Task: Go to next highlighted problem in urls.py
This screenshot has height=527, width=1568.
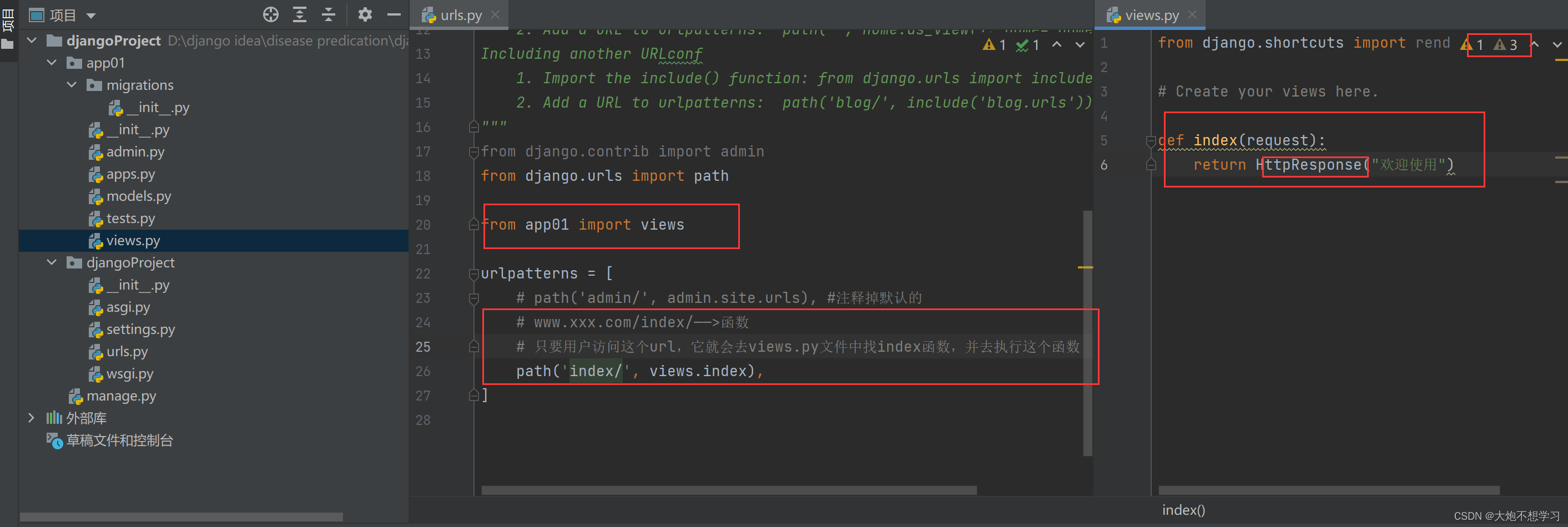Action: point(1080,45)
